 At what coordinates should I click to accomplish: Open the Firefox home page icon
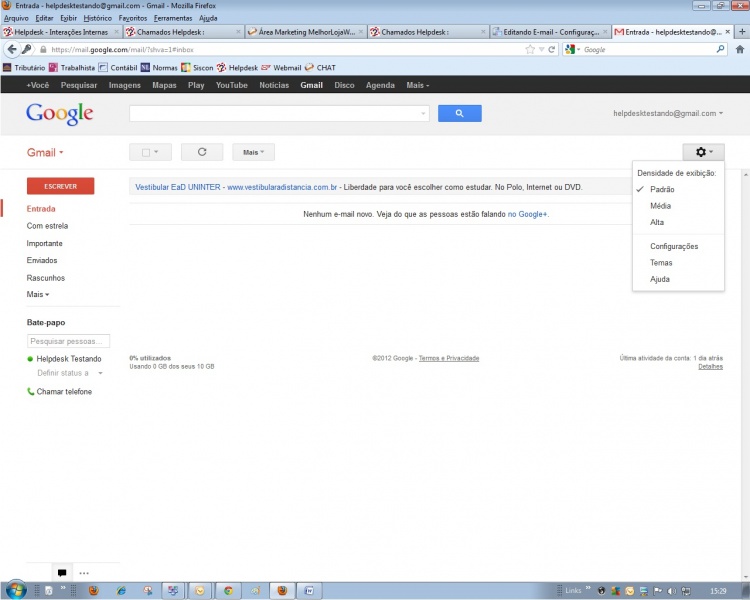pyautogui.click(x=739, y=49)
